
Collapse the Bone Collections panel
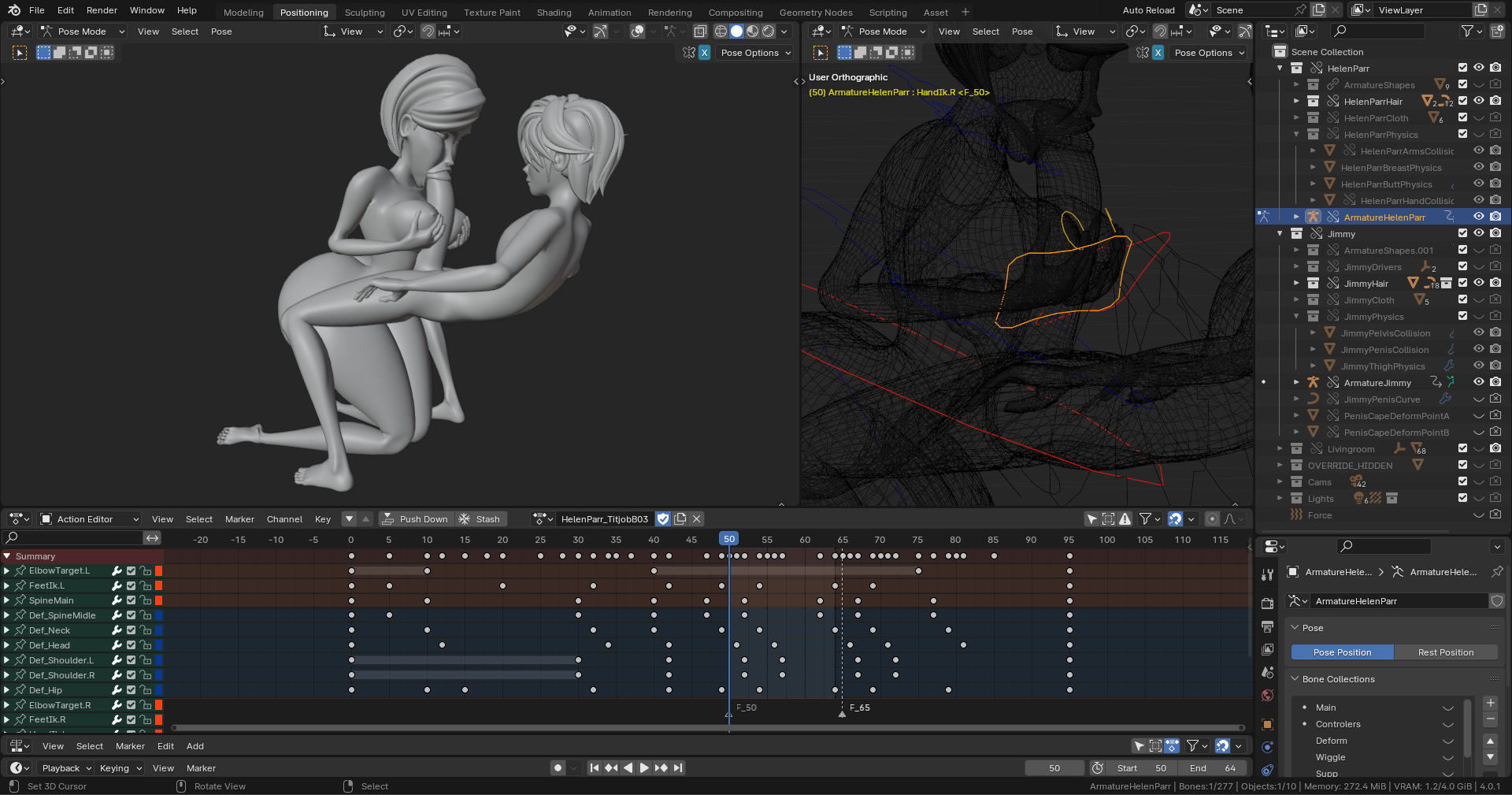[1295, 679]
